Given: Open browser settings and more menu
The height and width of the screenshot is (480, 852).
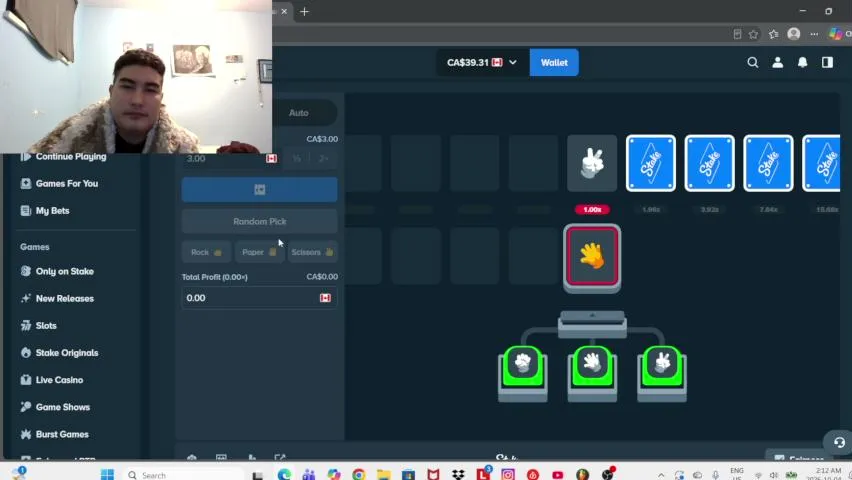Looking at the screenshot, I should (x=814, y=34).
